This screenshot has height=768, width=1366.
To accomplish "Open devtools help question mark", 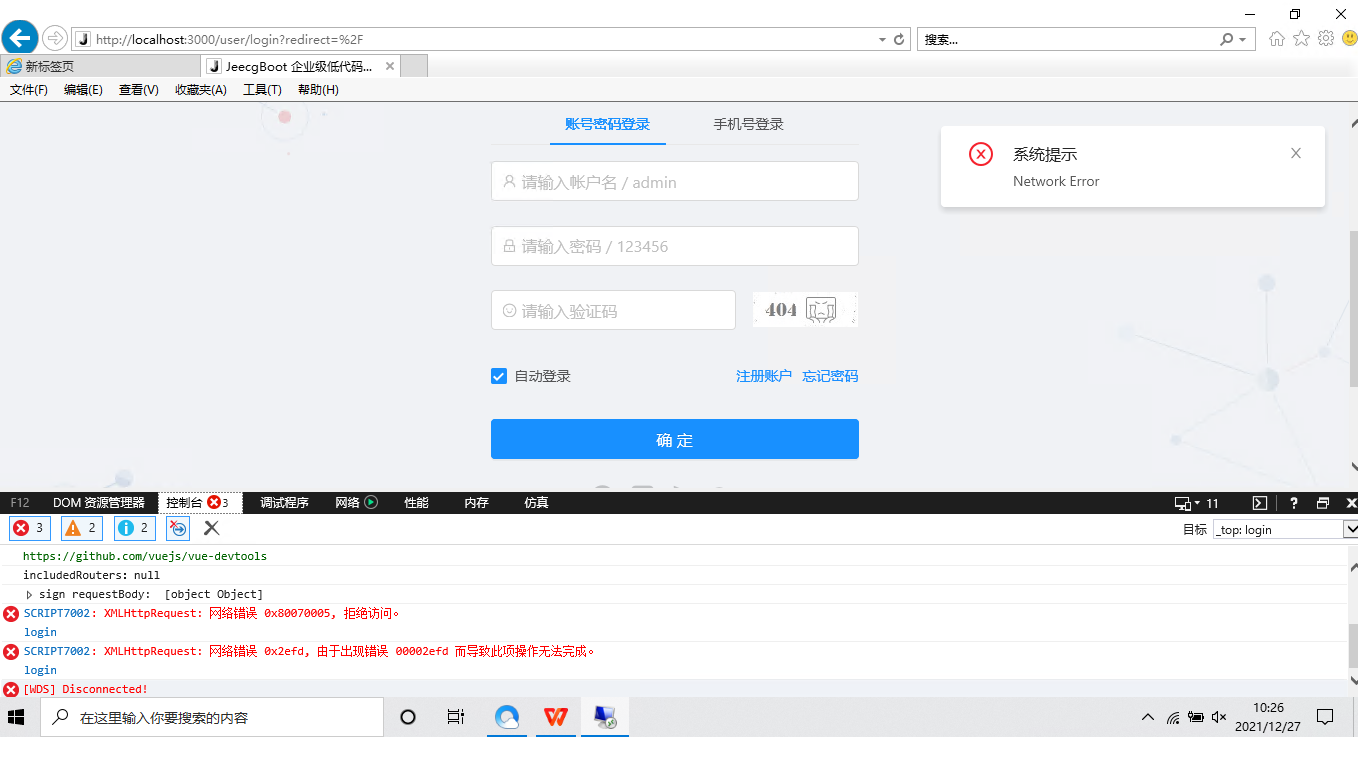I will [1293, 503].
